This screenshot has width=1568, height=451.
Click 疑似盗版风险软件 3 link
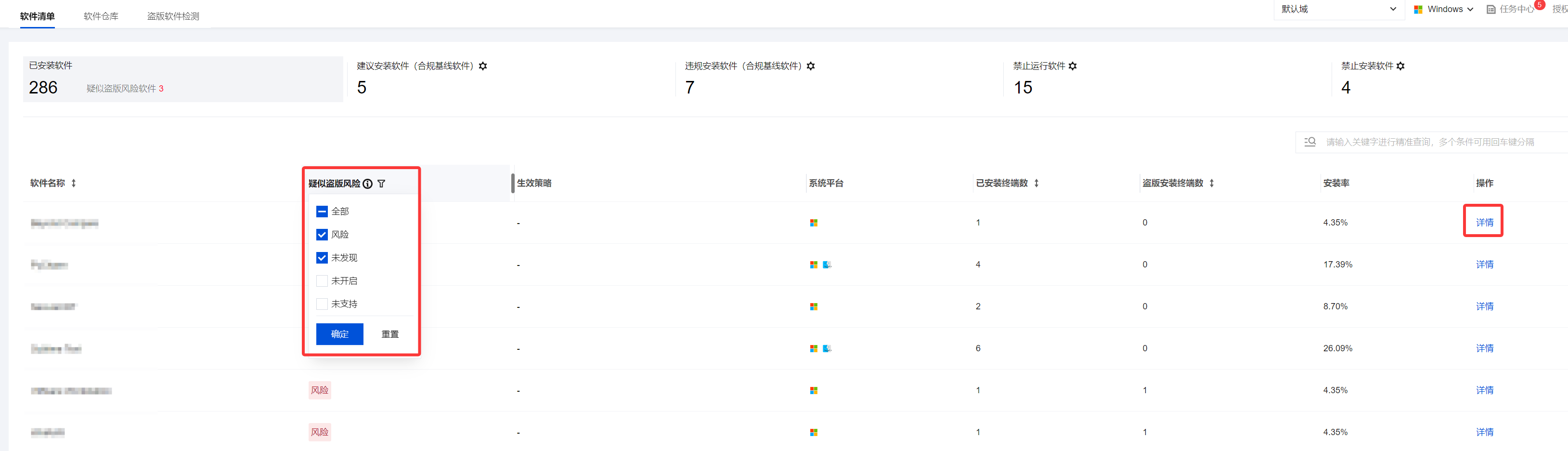(x=125, y=88)
